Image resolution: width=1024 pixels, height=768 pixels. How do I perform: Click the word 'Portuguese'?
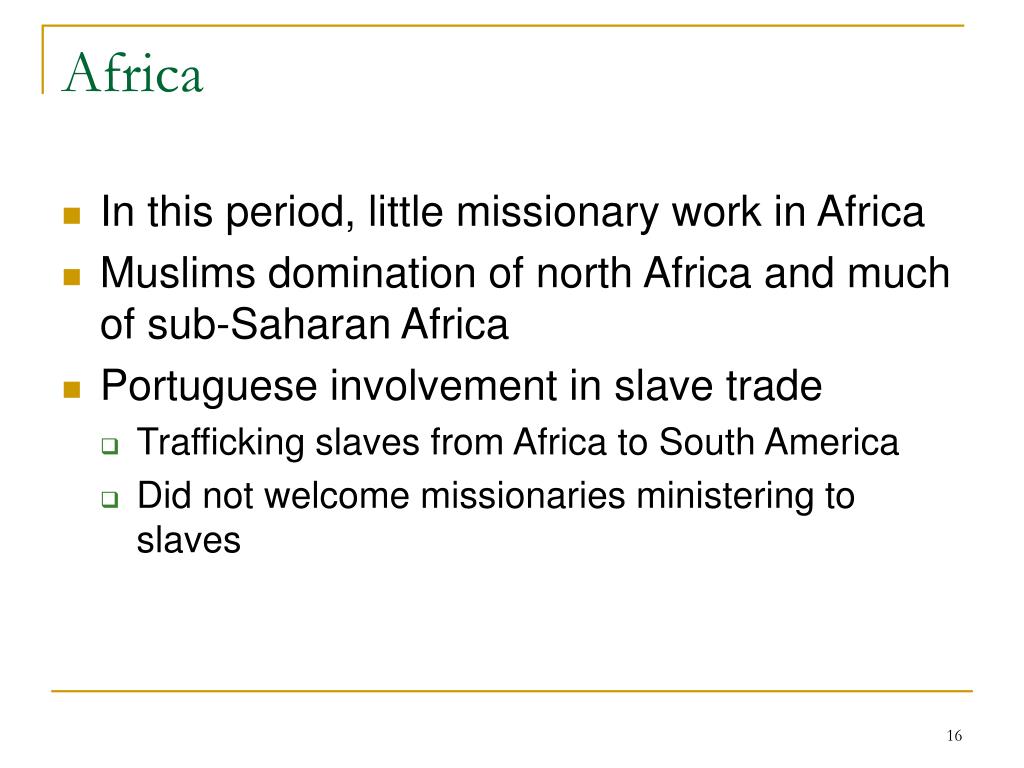point(209,387)
